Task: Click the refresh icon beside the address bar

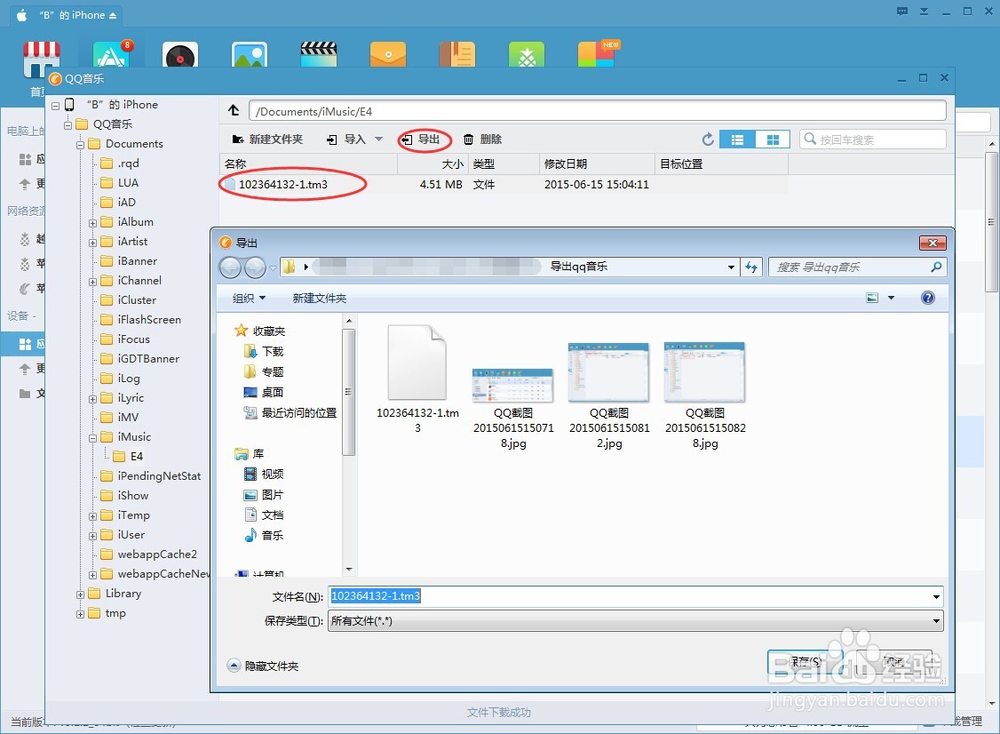Action: click(751, 267)
